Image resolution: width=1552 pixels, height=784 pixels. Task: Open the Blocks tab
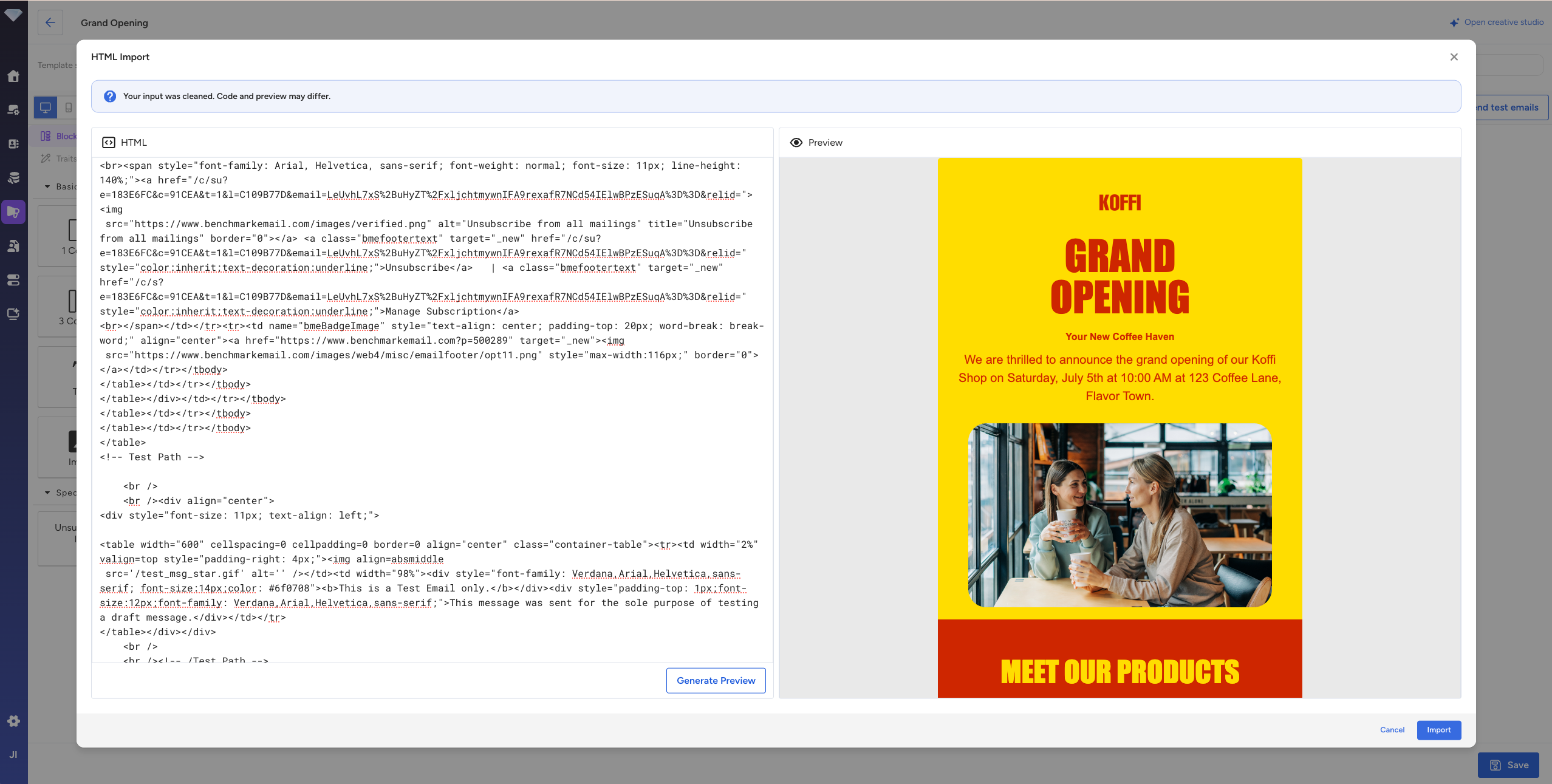58,136
